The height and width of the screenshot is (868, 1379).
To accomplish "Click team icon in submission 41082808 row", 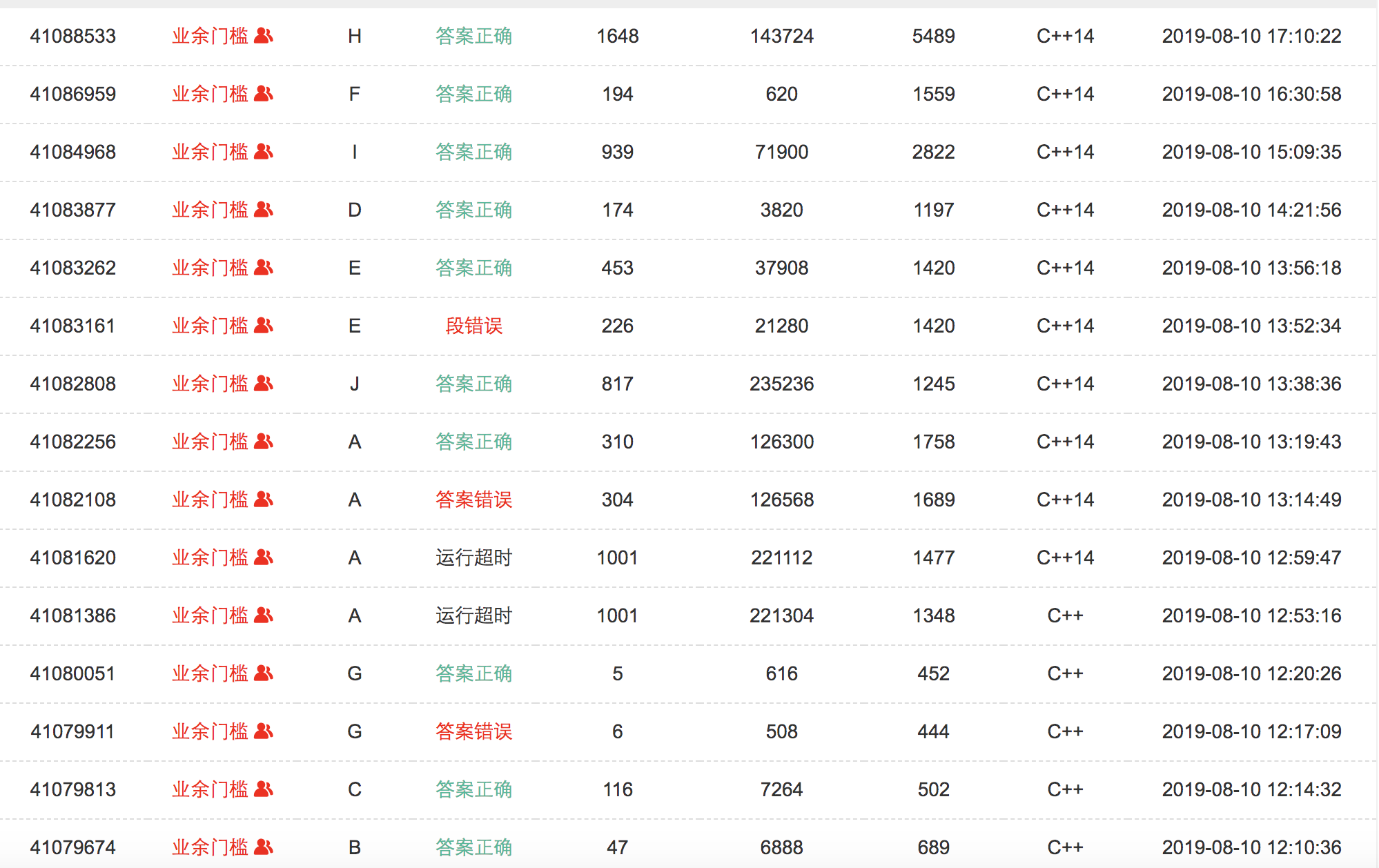I will tap(264, 384).
